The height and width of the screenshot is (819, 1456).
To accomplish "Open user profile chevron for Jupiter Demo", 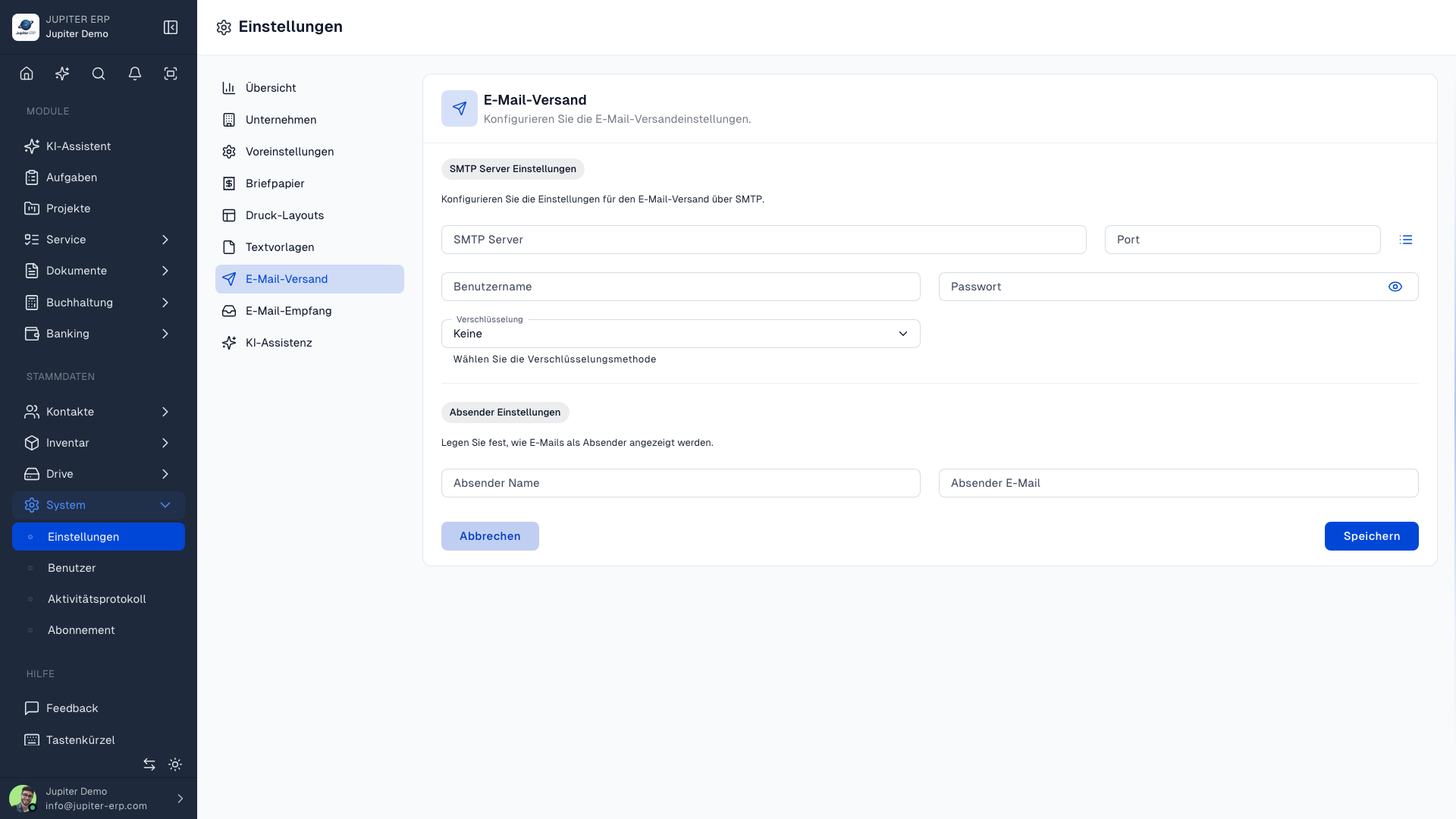I will pos(180,799).
